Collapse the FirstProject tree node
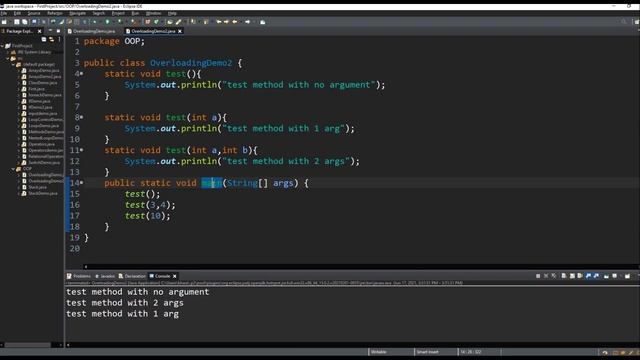The image size is (640, 360). [x=2, y=46]
